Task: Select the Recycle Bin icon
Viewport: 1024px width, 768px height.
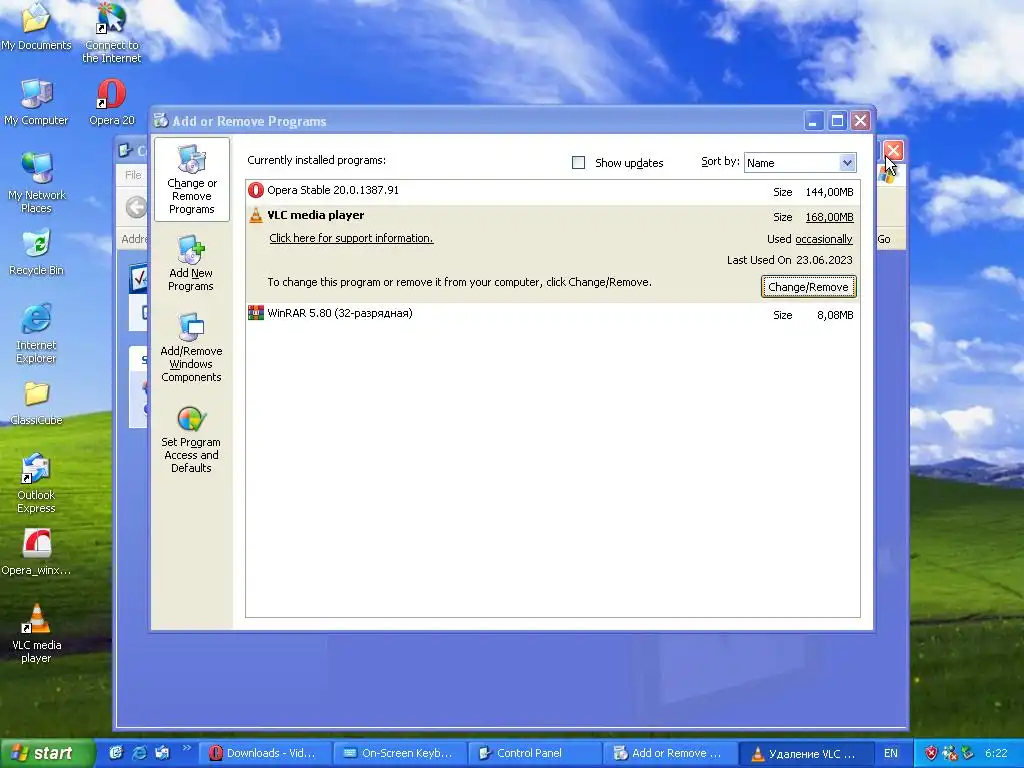Action: (36, 253)
